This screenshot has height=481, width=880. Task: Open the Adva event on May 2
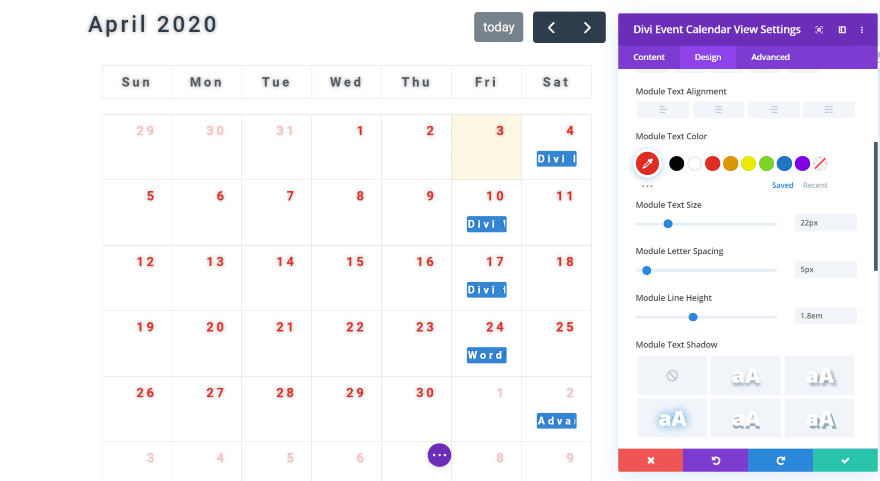tap(557, 421)
